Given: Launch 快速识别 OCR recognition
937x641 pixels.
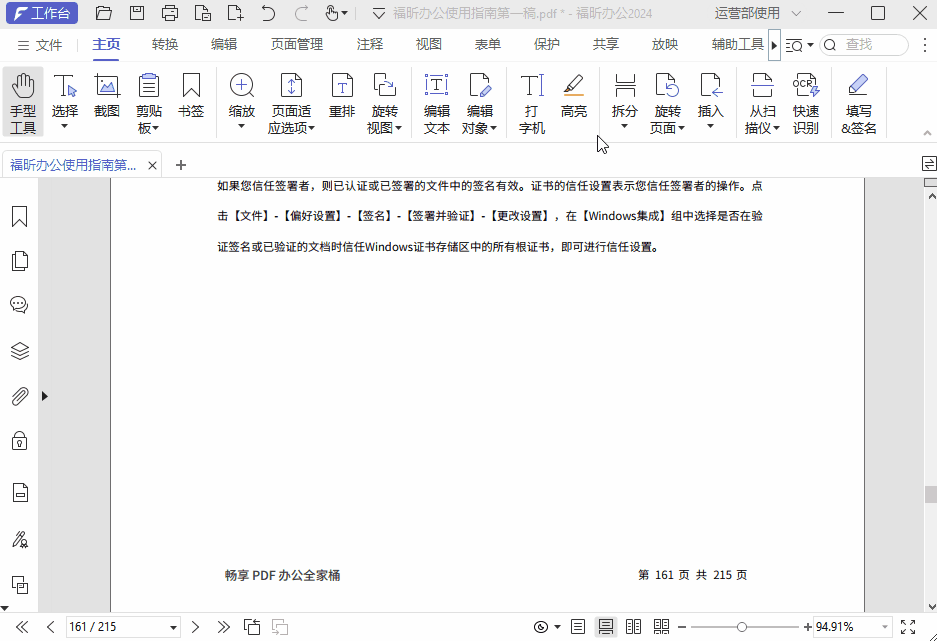Looking at the screenshot, I should click(806, 100).
